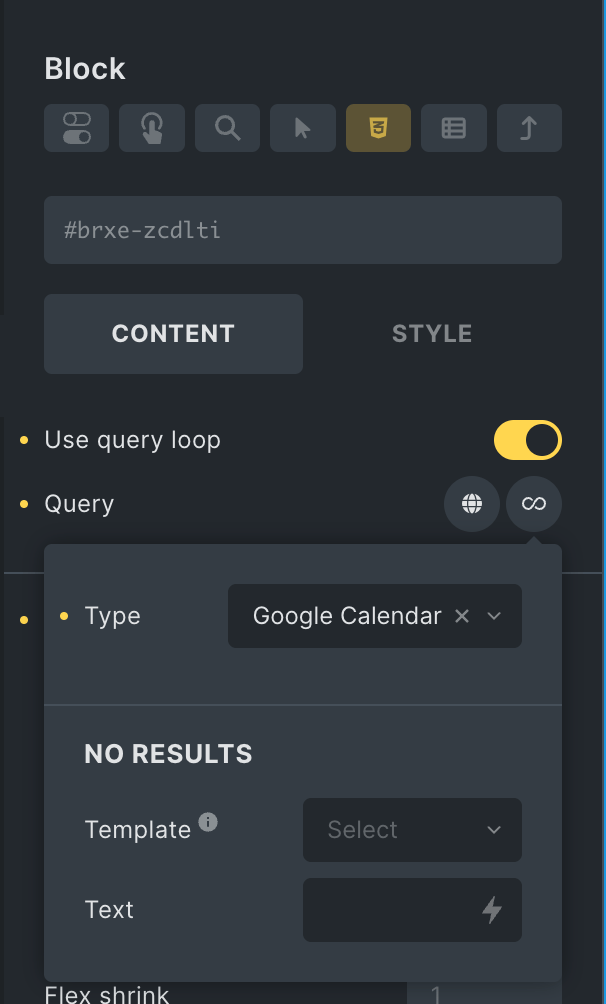Click the yellow dot beside Query
Image resolution: width=606 pixels, height=1004 pixels.
[23, 505]
